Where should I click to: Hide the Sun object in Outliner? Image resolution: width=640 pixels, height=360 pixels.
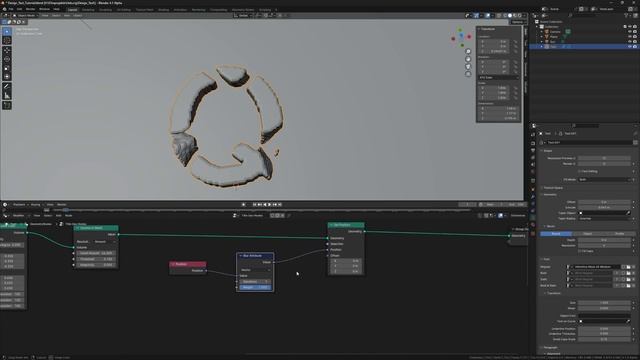pyautogui.click(x=630, y=41)
